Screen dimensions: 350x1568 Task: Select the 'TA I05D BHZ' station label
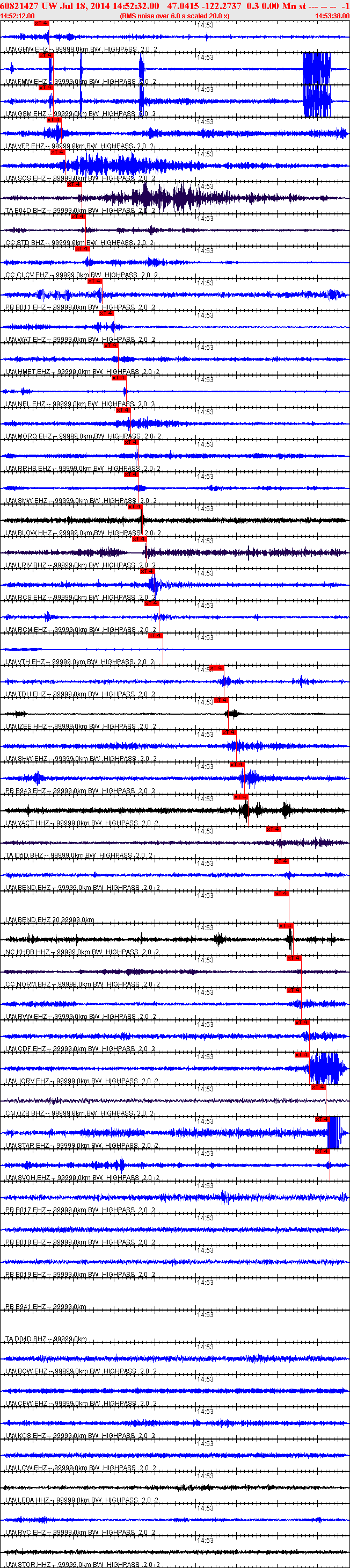26,856
